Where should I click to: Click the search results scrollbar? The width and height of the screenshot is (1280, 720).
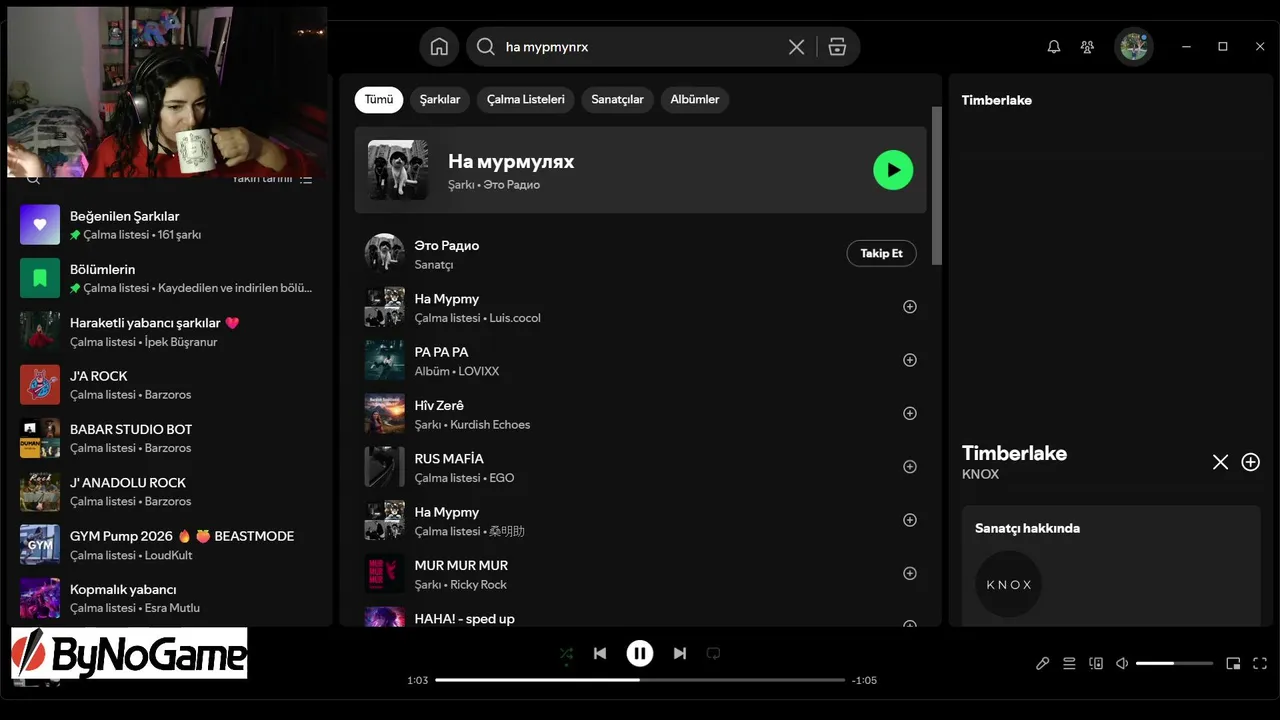[x=937, y=186]
